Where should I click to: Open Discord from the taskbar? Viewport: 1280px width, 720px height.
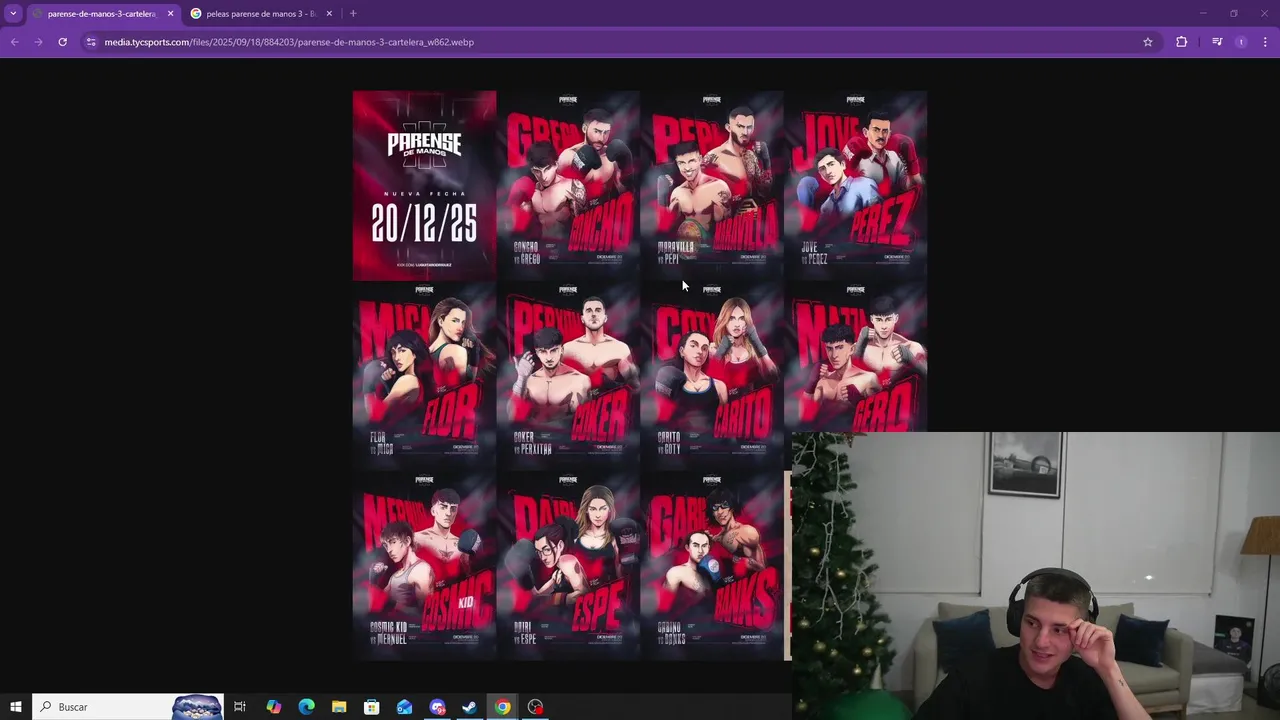tap(437, 707)
